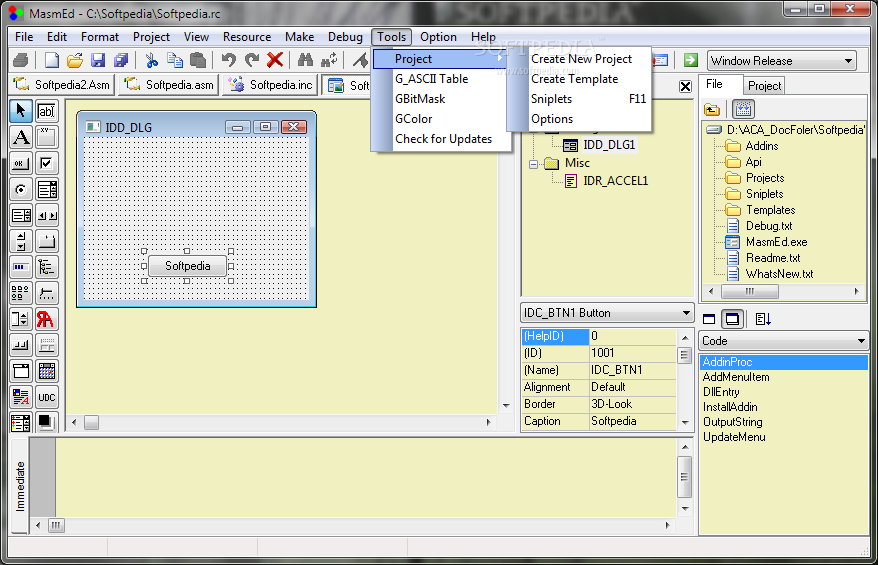
Task: Switch to the Project panel tab
Action: (x=764, y=86)
